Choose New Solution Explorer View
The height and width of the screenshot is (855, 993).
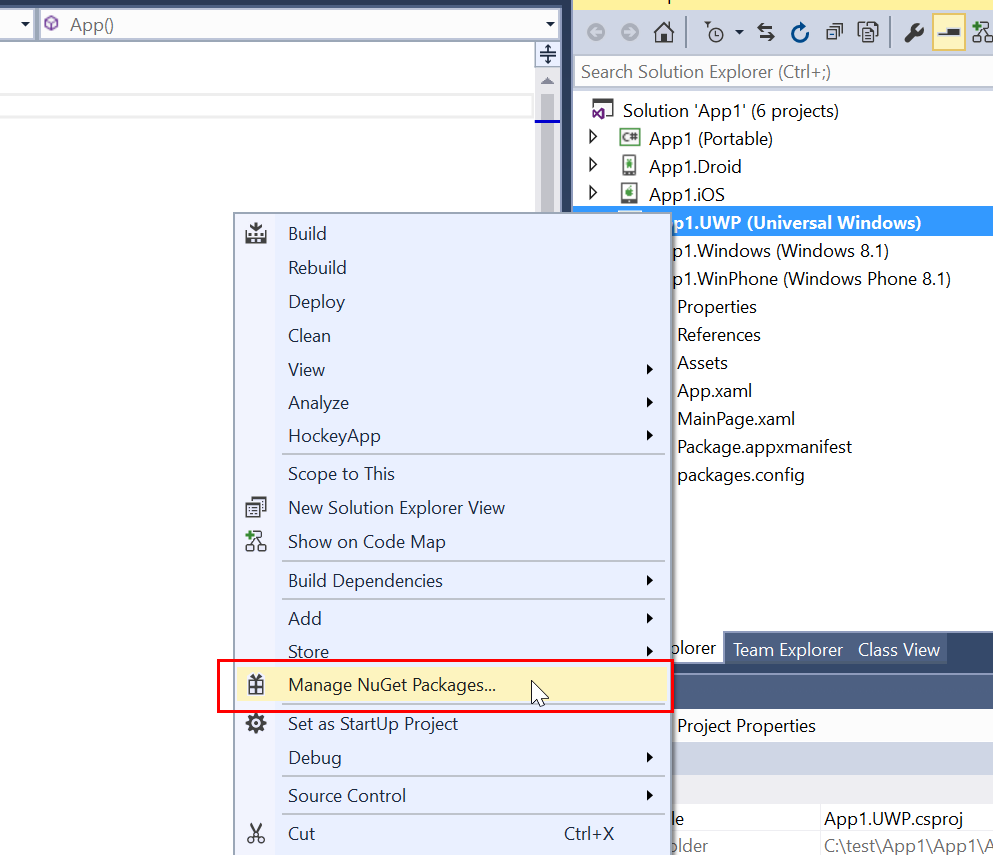pyautogui.click(x=451, y=508)
